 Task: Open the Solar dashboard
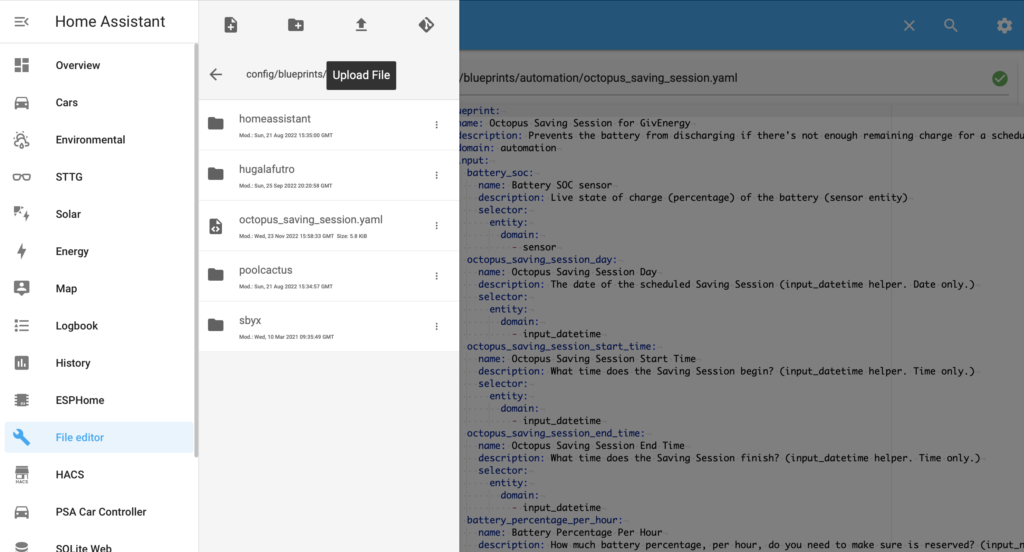pos(98,214)
